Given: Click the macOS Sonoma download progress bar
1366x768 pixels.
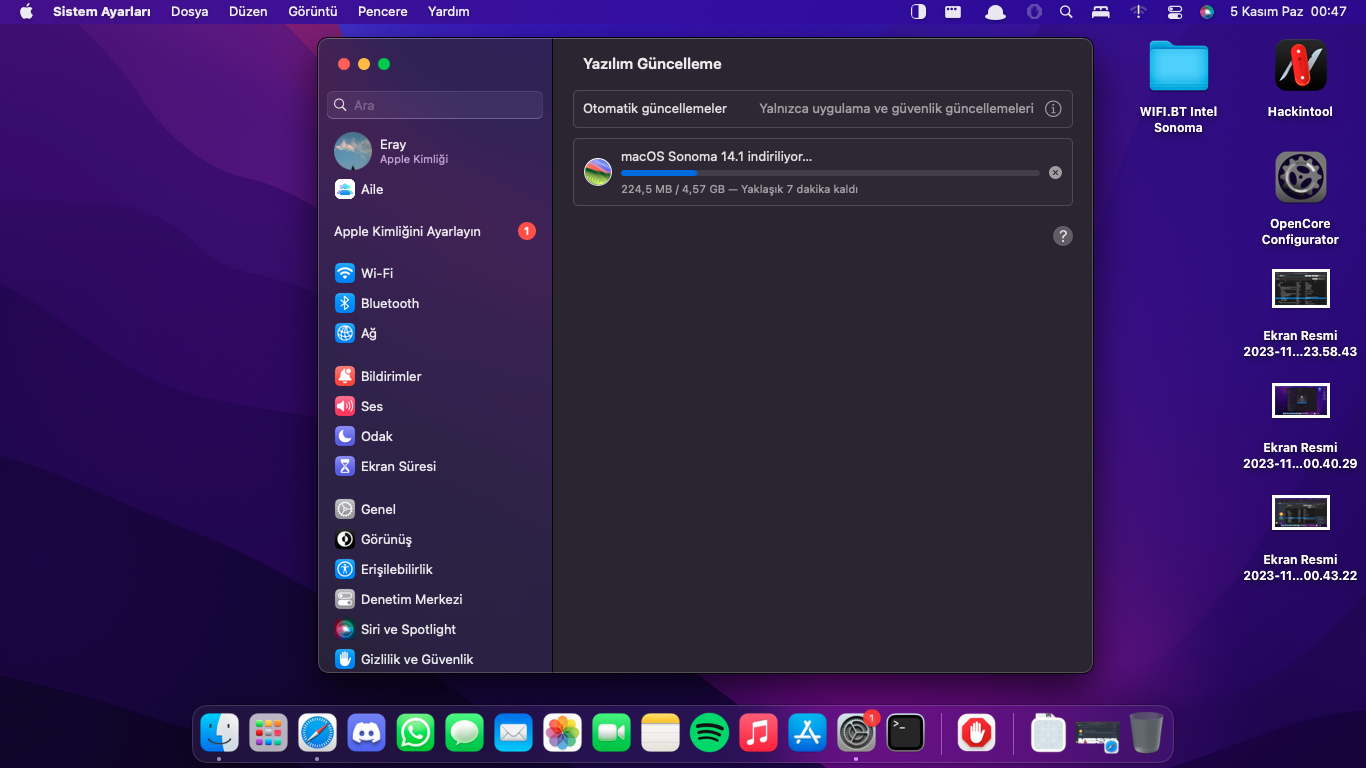Looking at the screenshot, I should tap(830, 173).
